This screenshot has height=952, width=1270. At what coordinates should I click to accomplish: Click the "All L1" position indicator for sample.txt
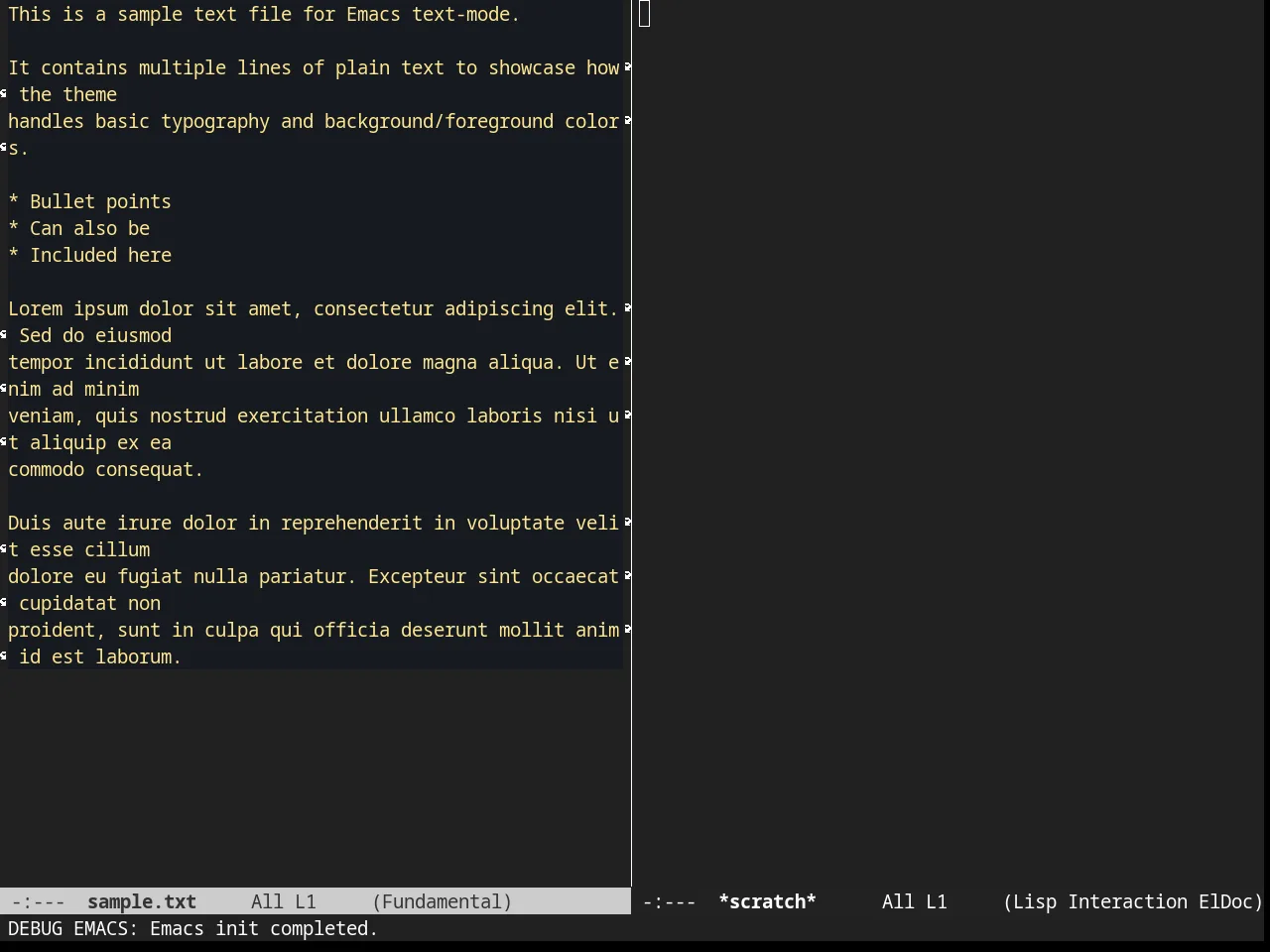[284, 901]
